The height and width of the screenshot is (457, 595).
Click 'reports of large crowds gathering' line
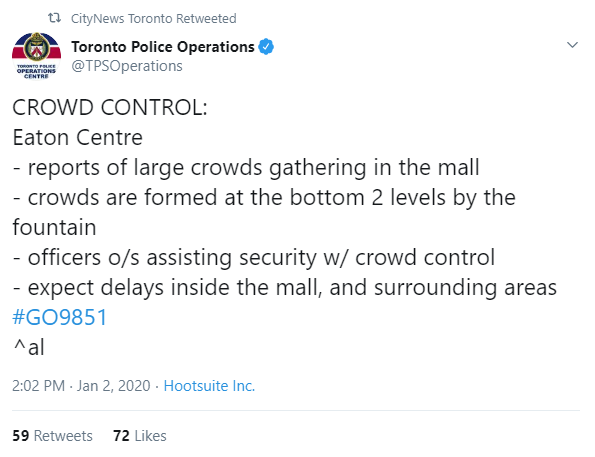[x=246, y=168]
